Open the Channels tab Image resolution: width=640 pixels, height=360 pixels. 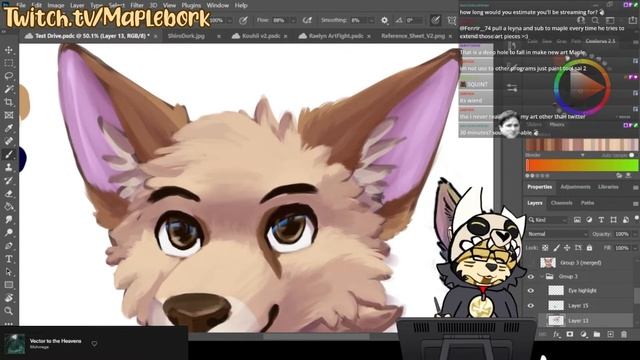tap(562, 203)
